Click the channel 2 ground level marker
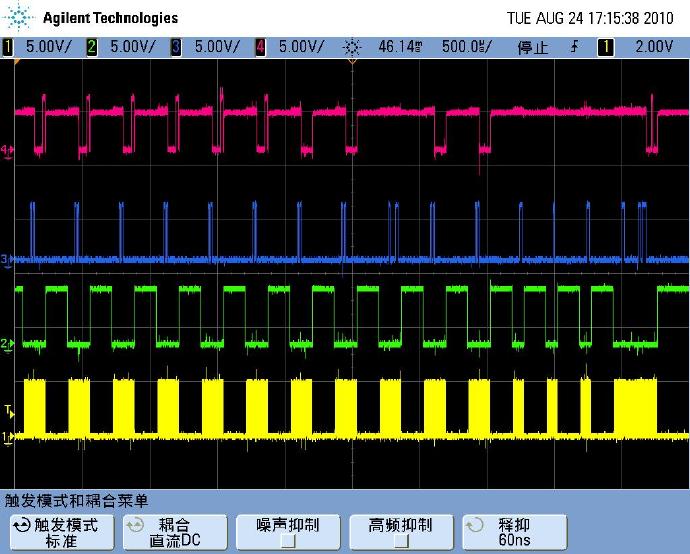The width and height of the screenshot is (690, 554). [7, 344]
